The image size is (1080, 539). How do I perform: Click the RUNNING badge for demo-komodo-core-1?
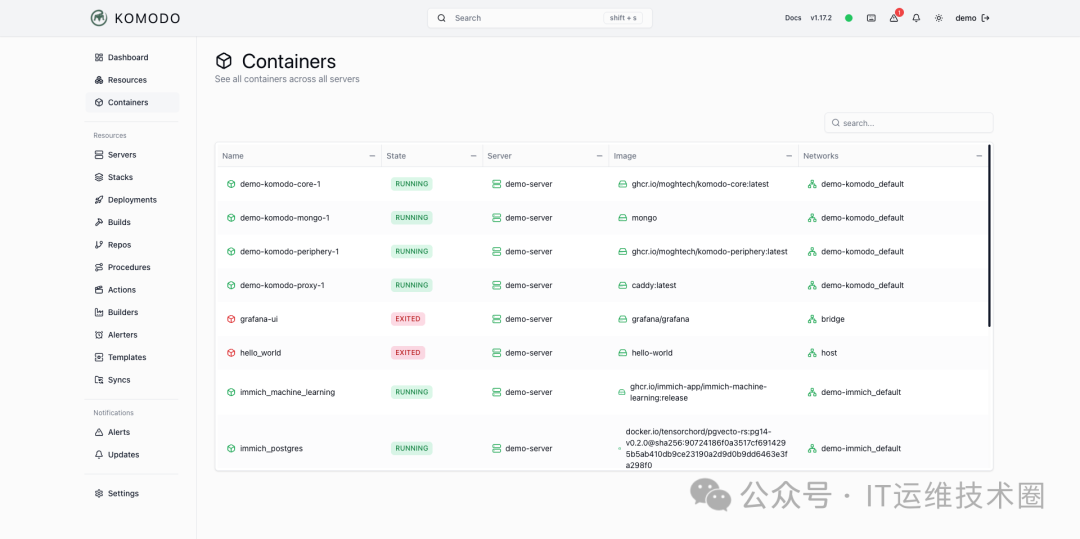411,184
